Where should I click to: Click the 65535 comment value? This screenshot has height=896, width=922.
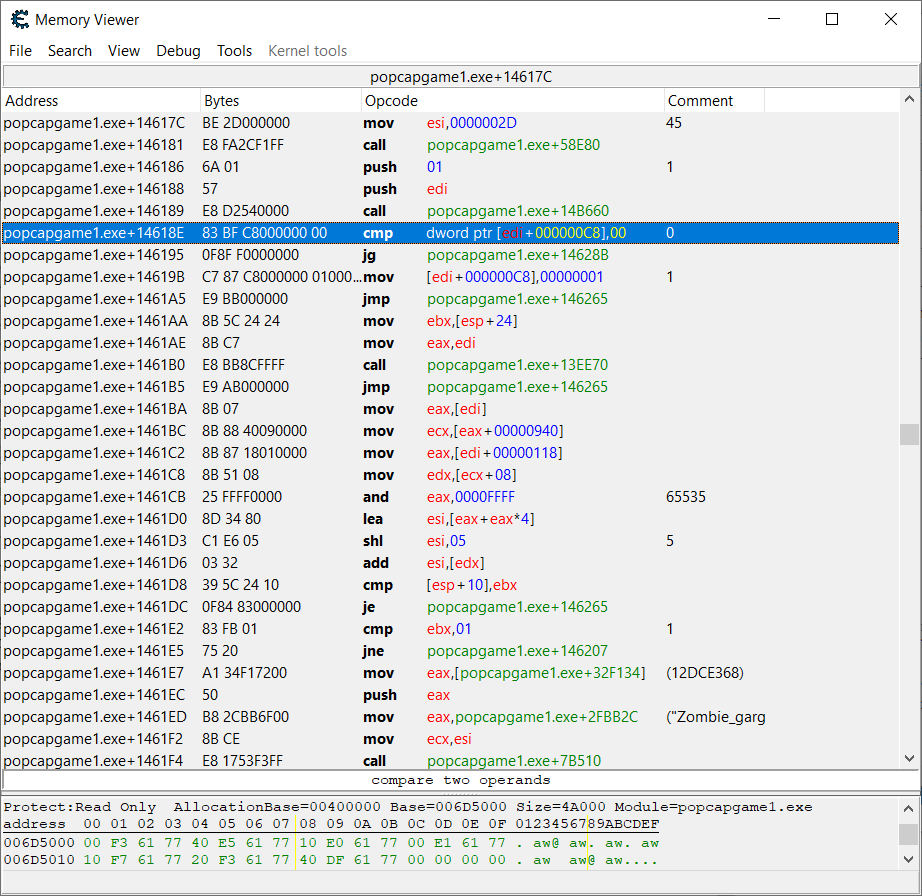[x=686, y=497]
